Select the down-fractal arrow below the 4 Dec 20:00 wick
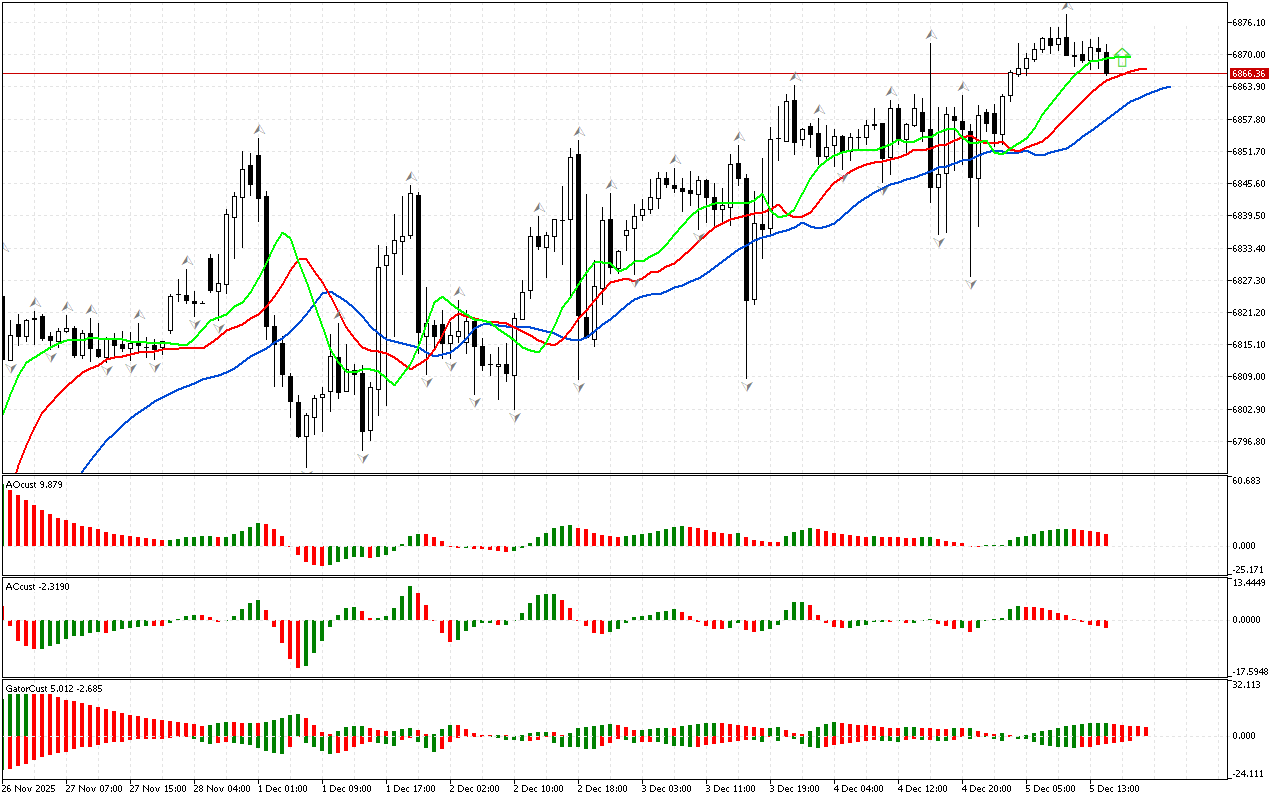The image size is (1280, 800). coord(970,284)
